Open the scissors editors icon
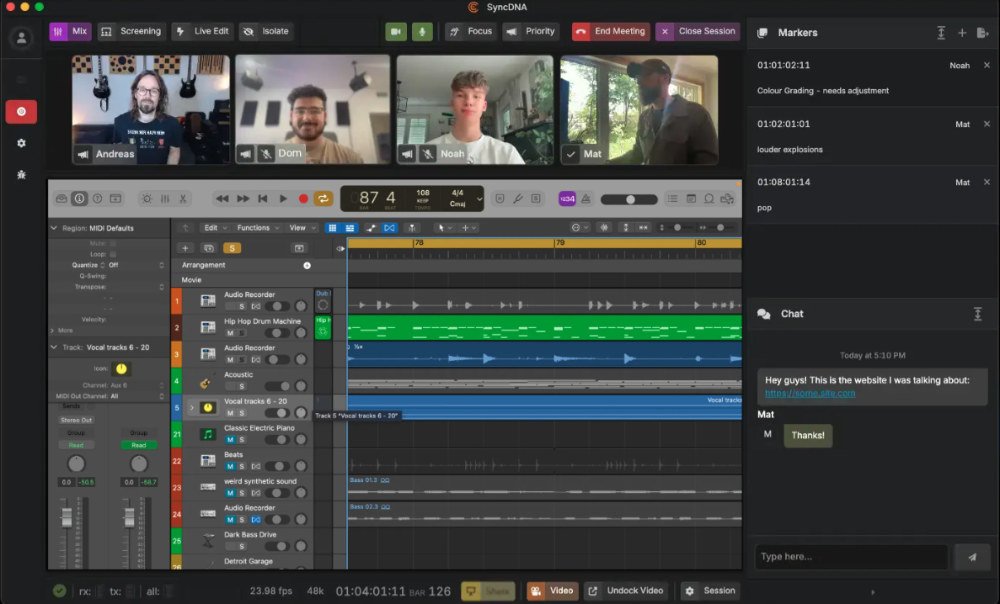This screenshot has width=1000, height=604. (x=183, y=199)
